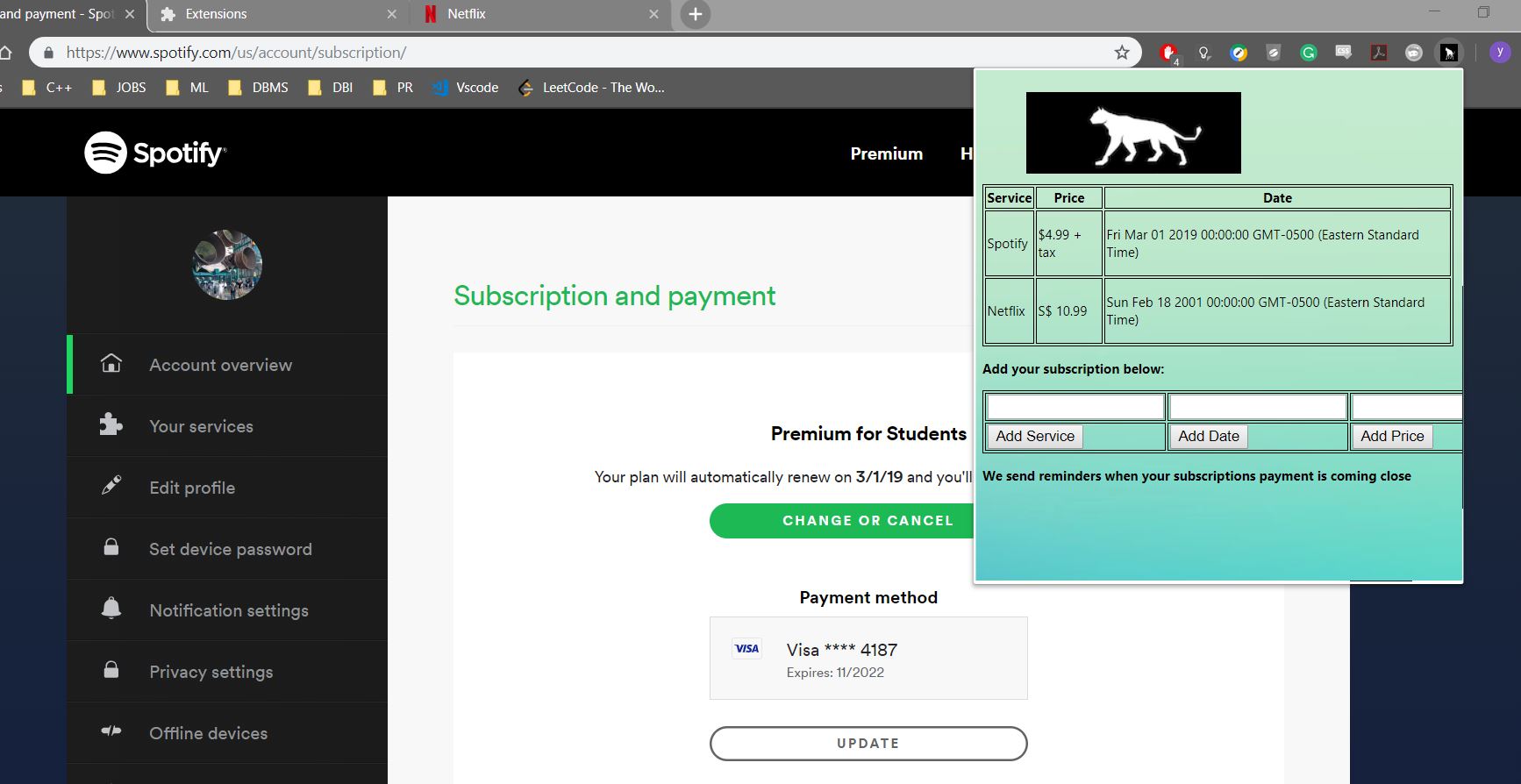The image size is (1521, 784).
Task: Open Premium in Spotify navigation
Action: click(887, 153)
